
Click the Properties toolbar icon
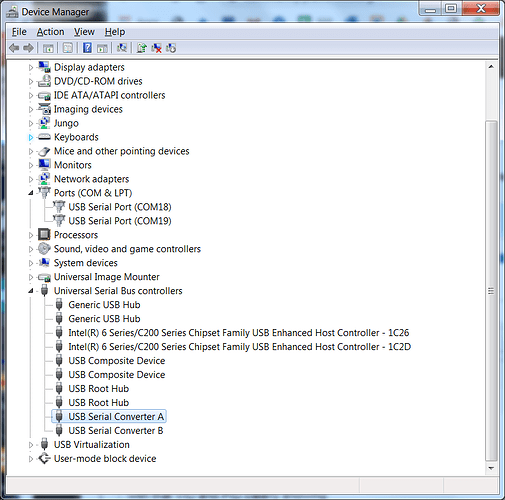pos(68,48)
